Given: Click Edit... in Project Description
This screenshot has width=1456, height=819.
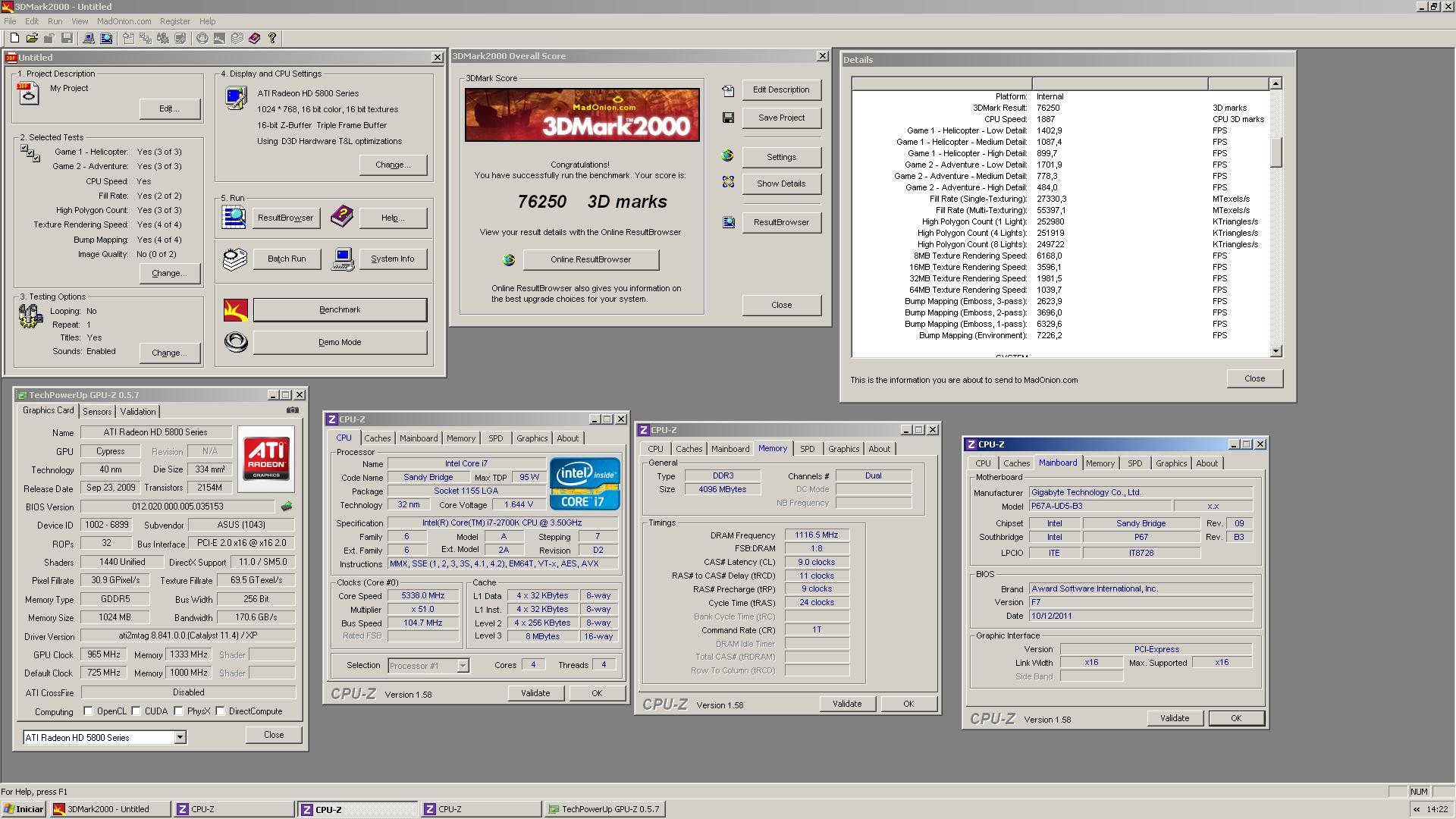Looking at the screenshot, I should tap(170, 108).
